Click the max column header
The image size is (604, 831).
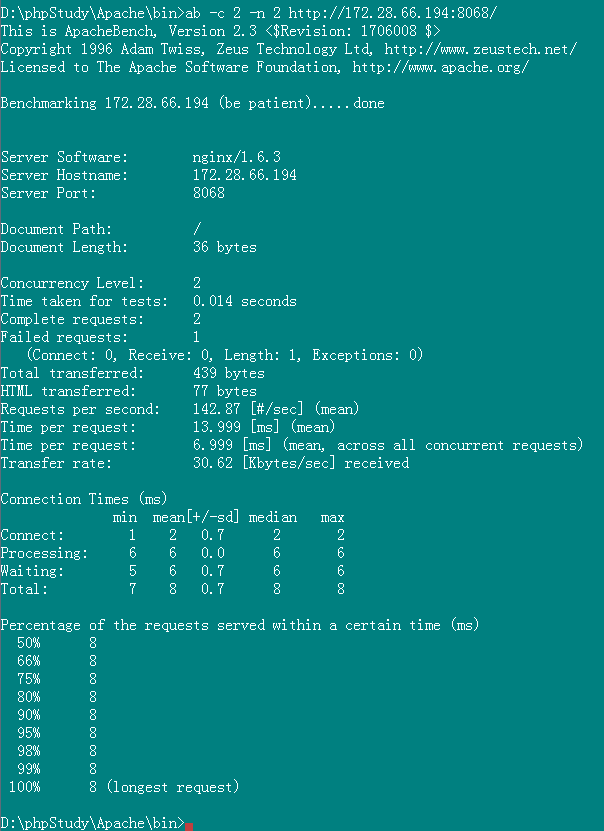[332, 517]
